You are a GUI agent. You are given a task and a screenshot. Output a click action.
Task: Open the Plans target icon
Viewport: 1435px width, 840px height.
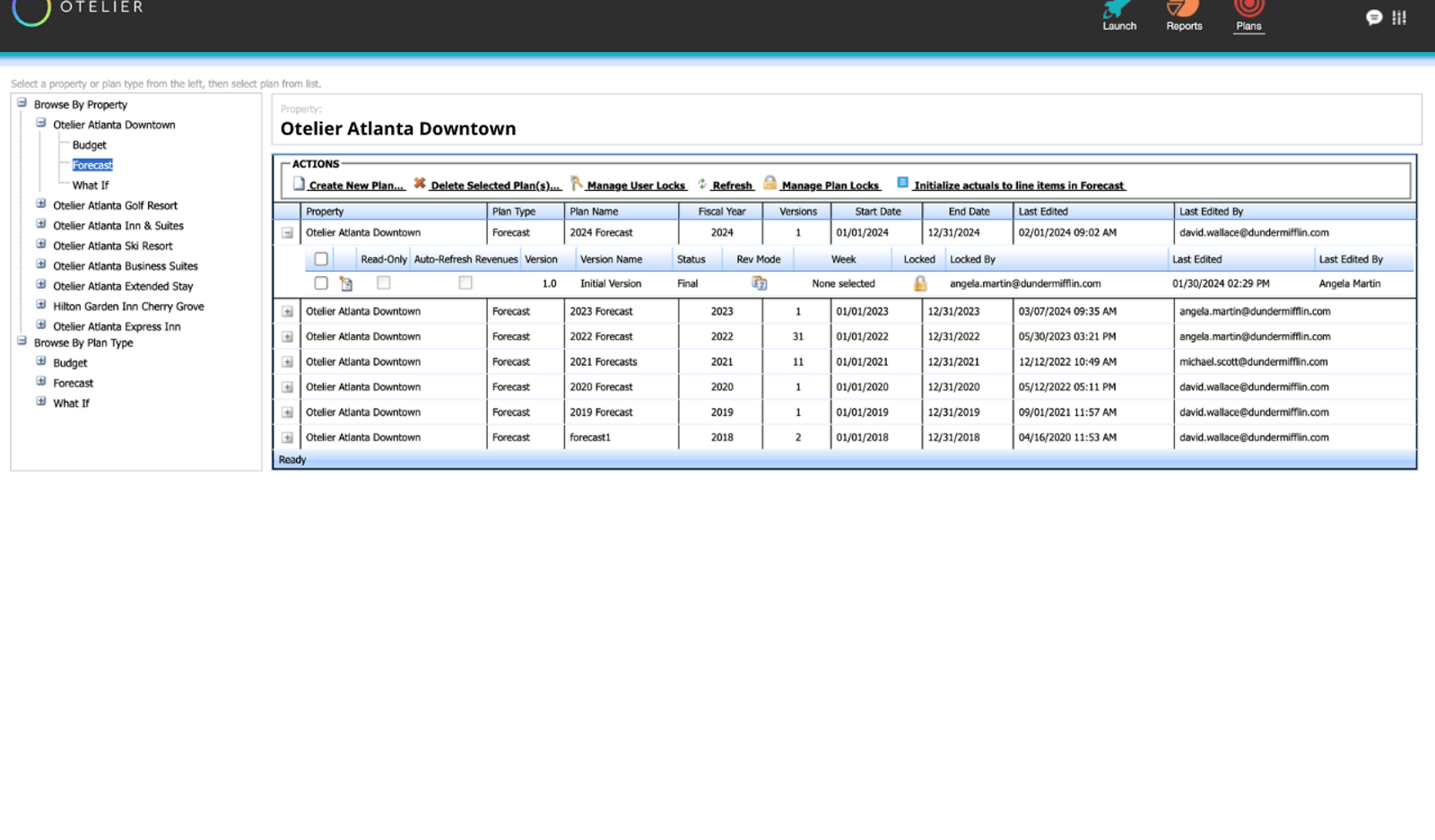point(1248,8)
